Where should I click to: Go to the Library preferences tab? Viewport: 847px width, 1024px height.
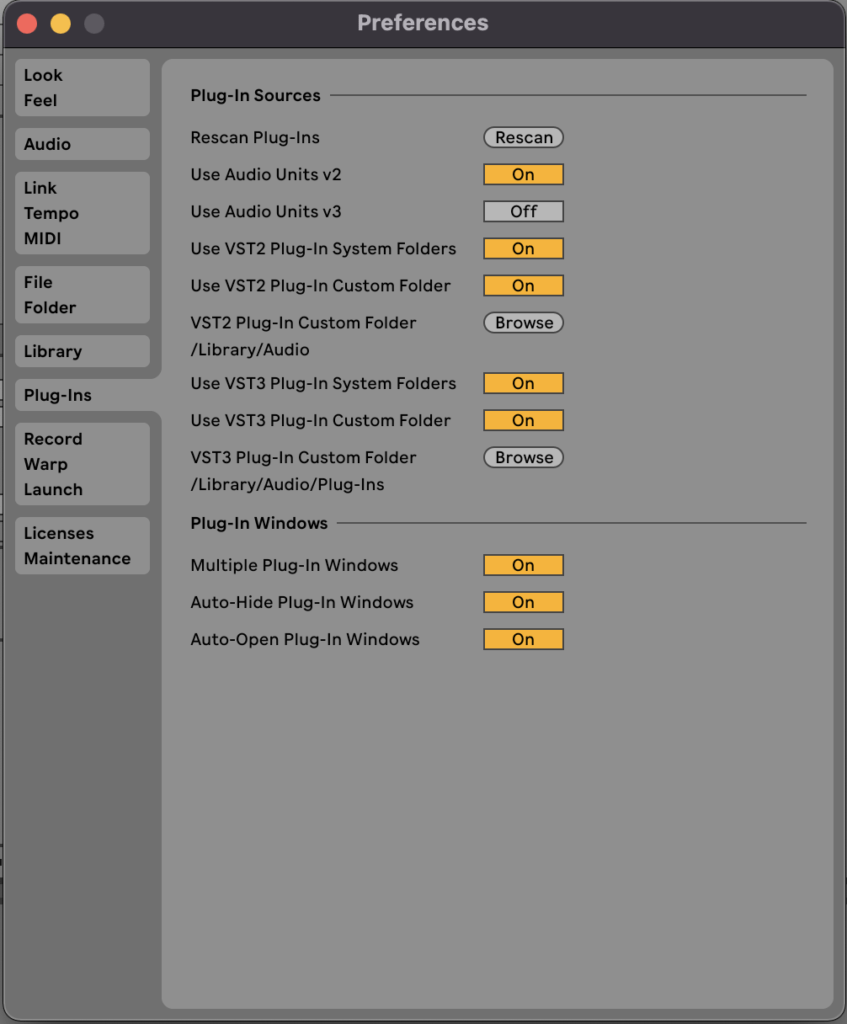[82, 351]
